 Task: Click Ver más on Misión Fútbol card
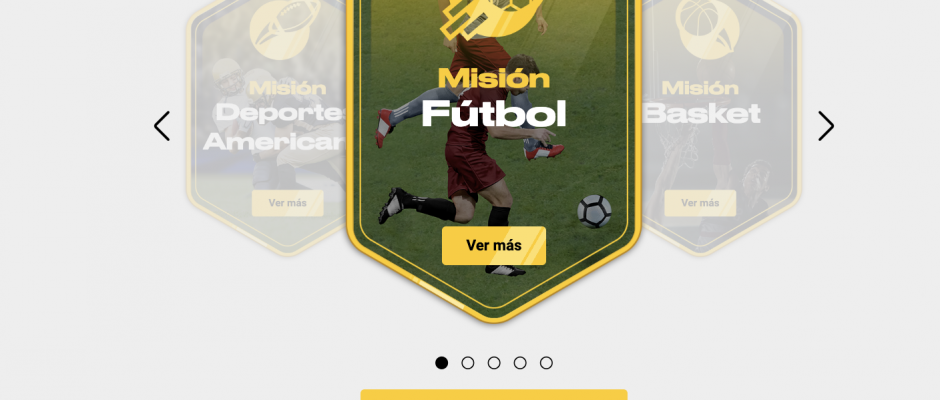pyautogui.click(x=494, y=245)
